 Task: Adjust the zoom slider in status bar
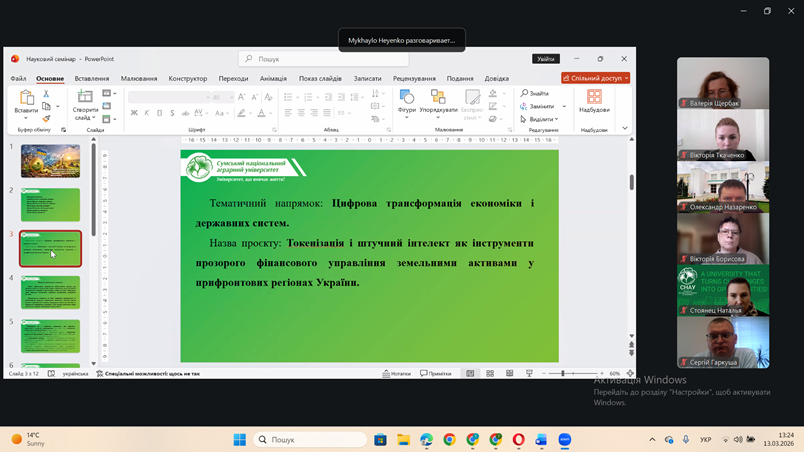(563, 373)
